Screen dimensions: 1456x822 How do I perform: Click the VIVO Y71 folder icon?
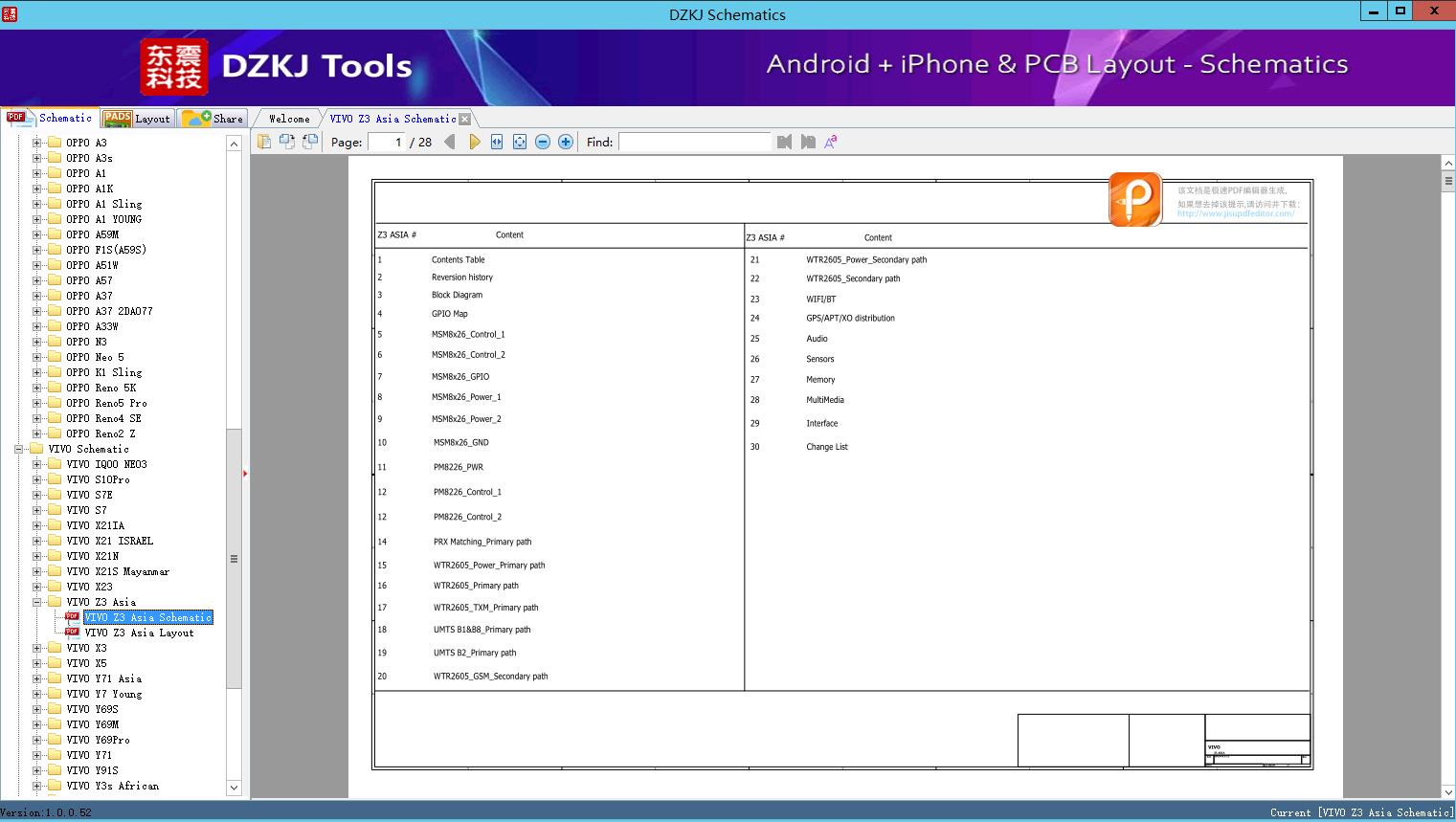coord(55,755)
